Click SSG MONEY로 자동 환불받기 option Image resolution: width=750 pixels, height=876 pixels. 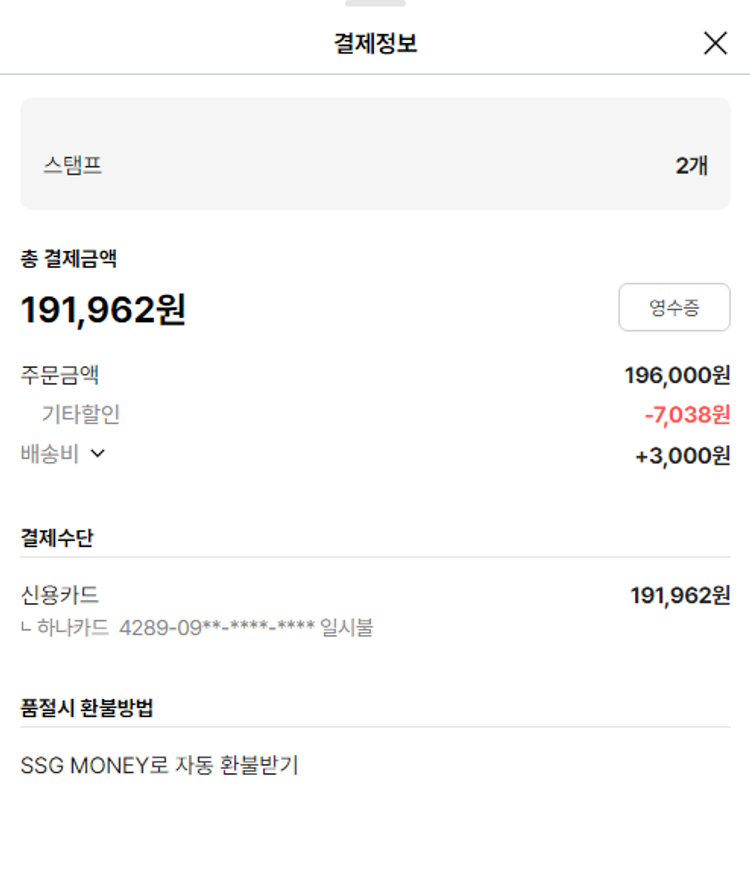click(x=160, y=767)
